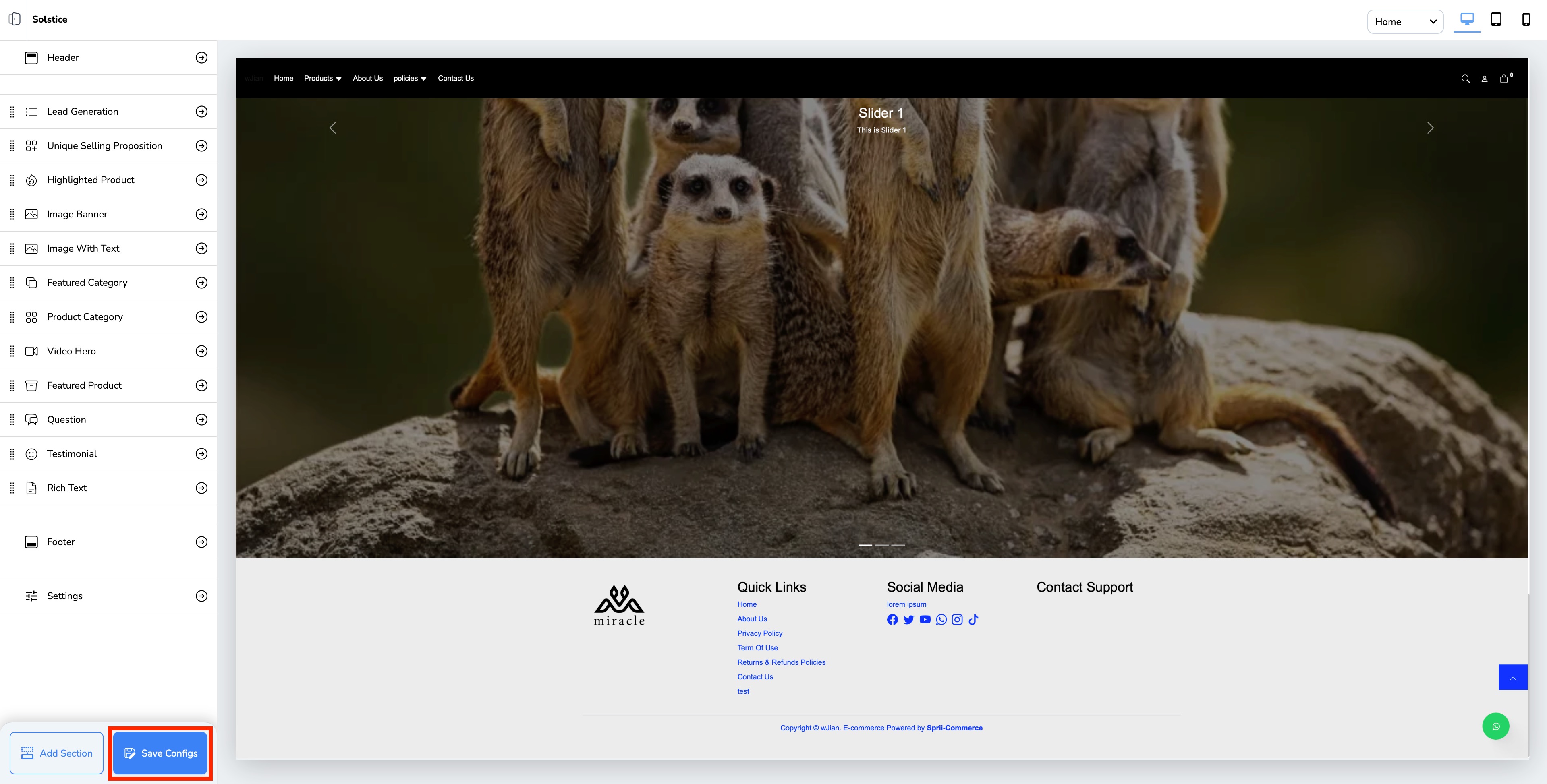Switch to mobile phone preview
The image size is (1547, 784).
pos(1526,19)
